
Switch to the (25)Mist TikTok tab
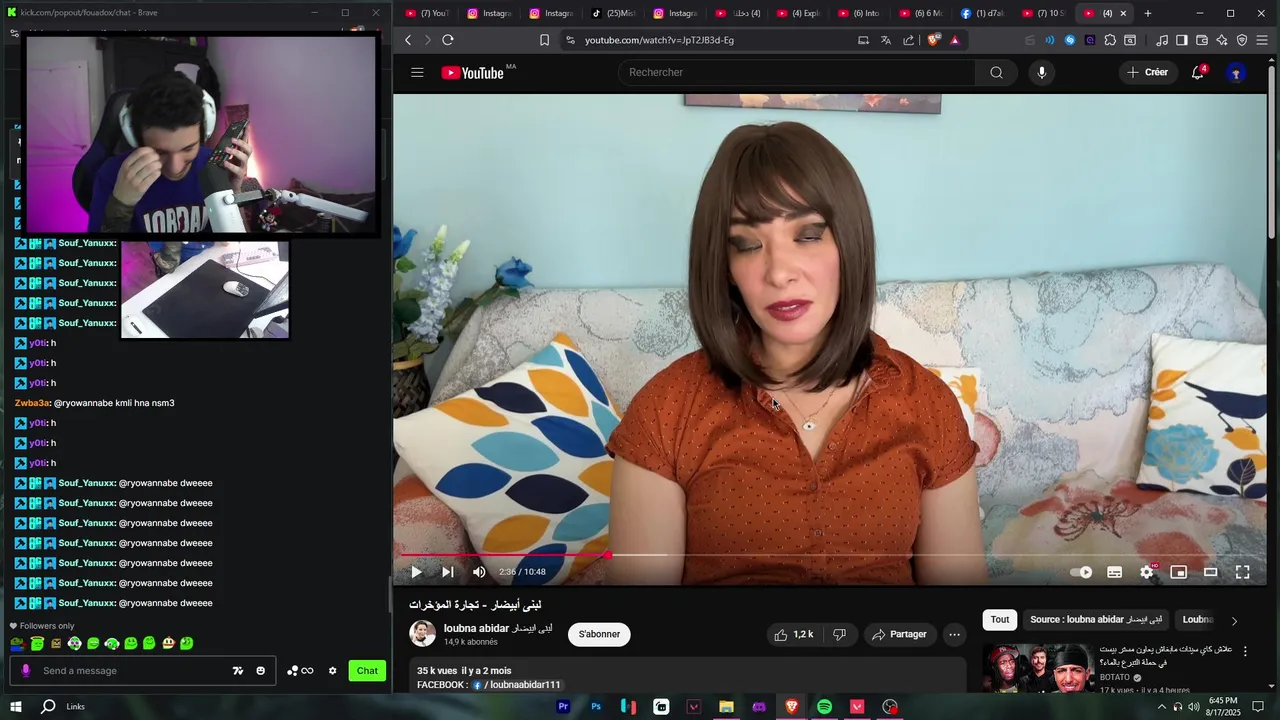click(613, 13)
